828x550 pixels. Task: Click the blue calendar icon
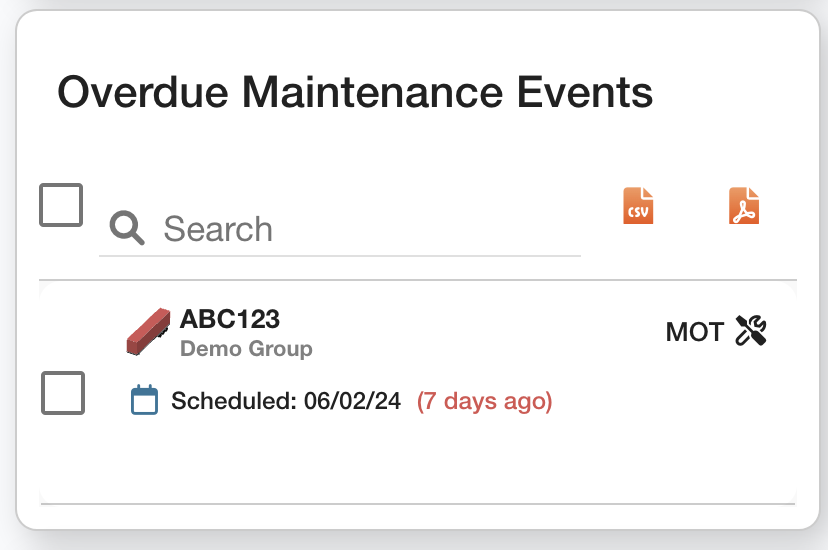point(145,401)
